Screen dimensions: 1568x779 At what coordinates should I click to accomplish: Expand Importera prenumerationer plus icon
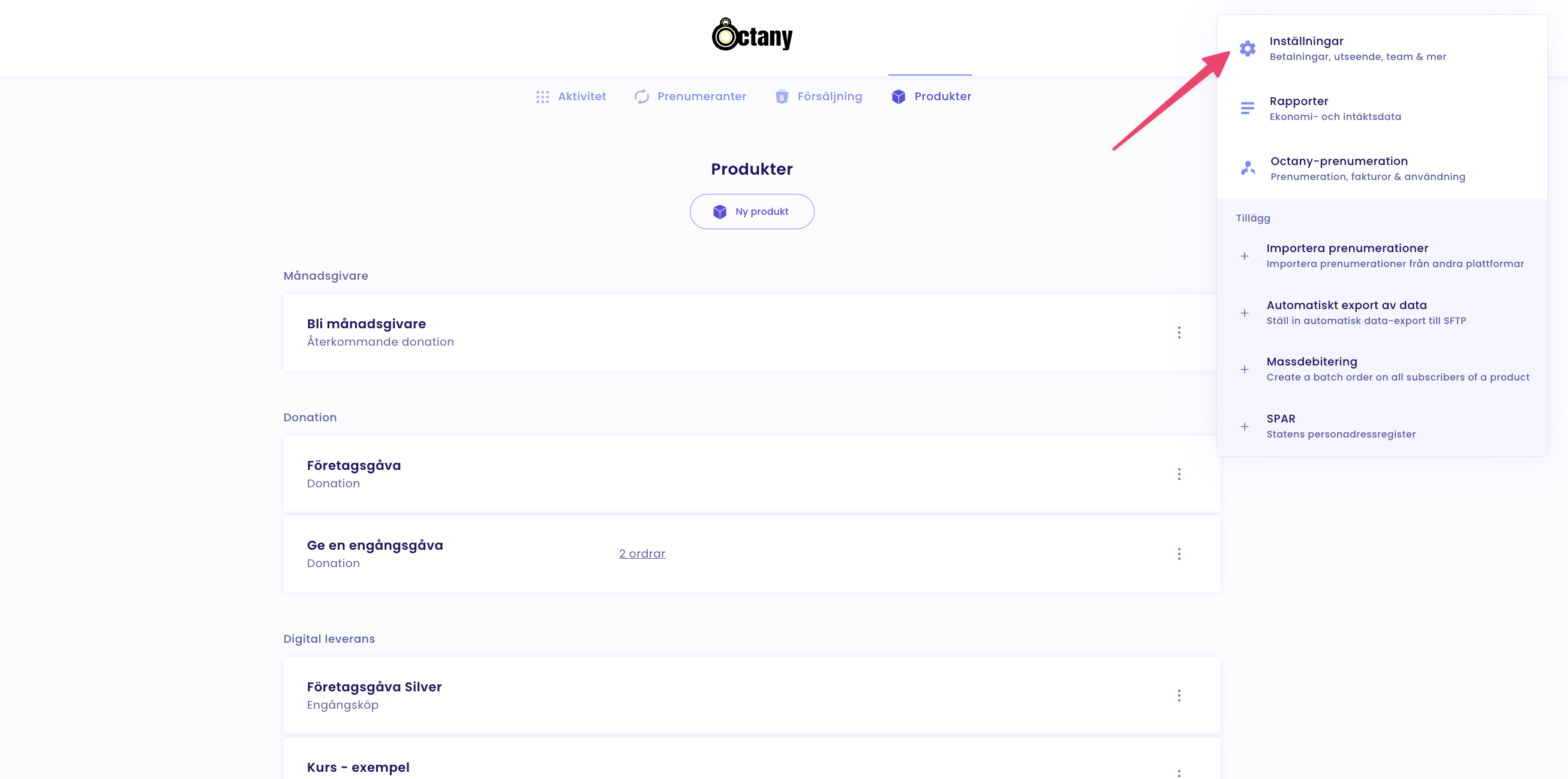pyautogui.click(x=1245, y=256)
